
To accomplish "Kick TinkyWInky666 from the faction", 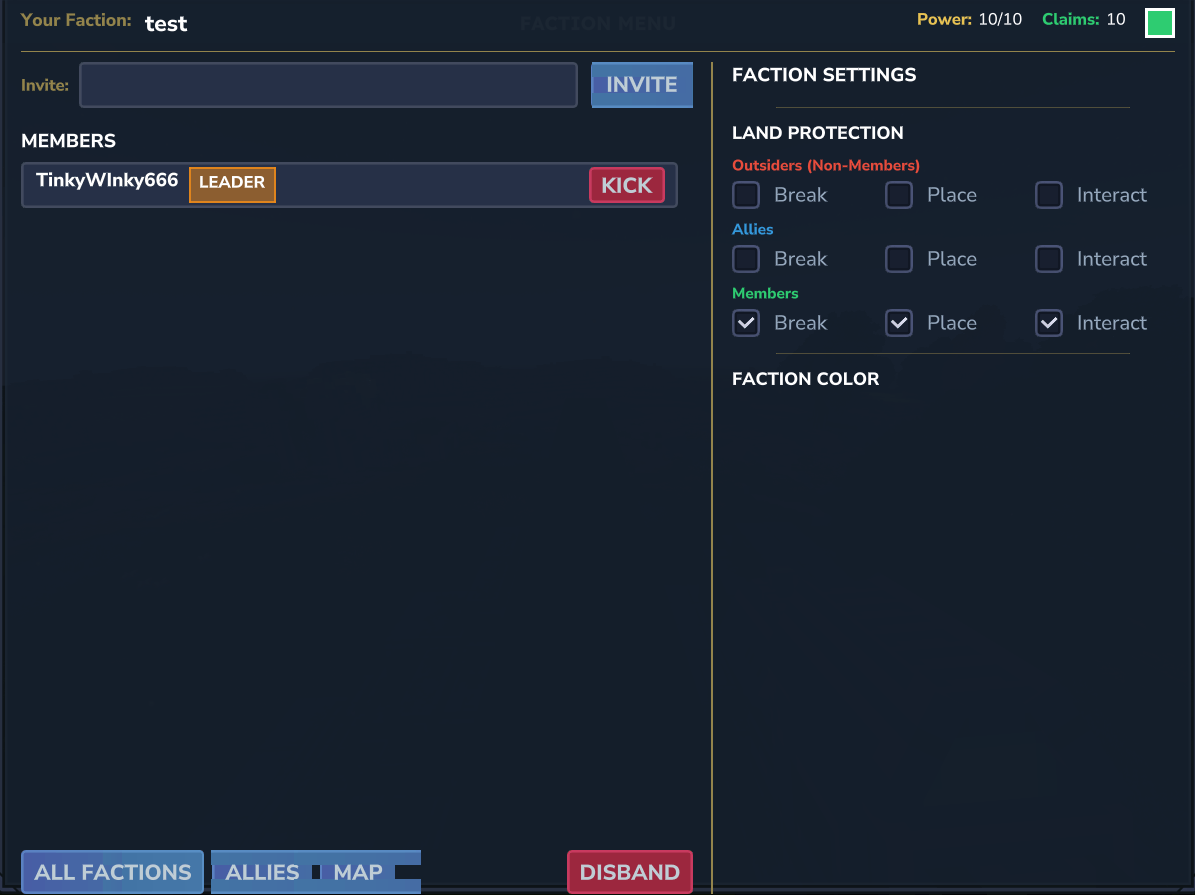I will pos(626,185).
